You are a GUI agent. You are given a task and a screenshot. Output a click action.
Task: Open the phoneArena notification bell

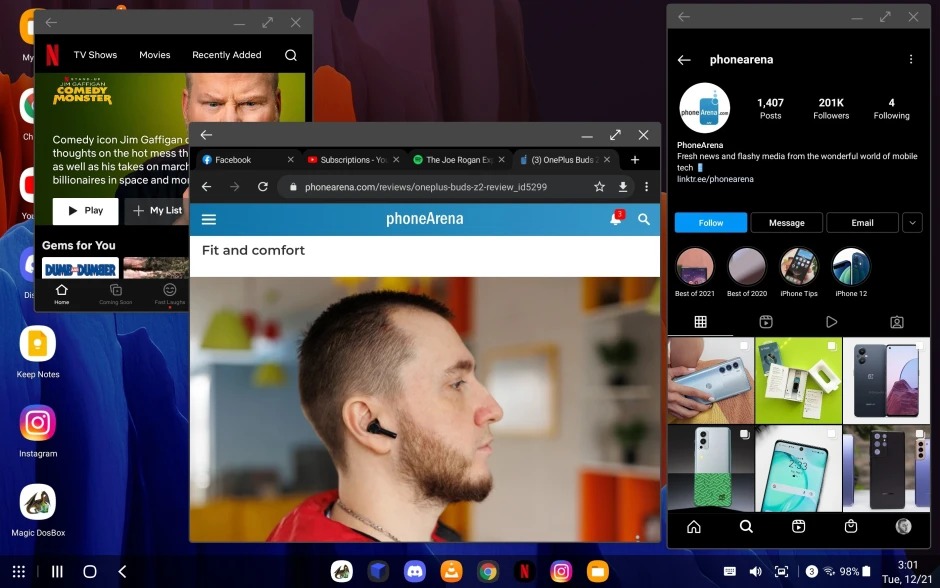coord(615,220)
